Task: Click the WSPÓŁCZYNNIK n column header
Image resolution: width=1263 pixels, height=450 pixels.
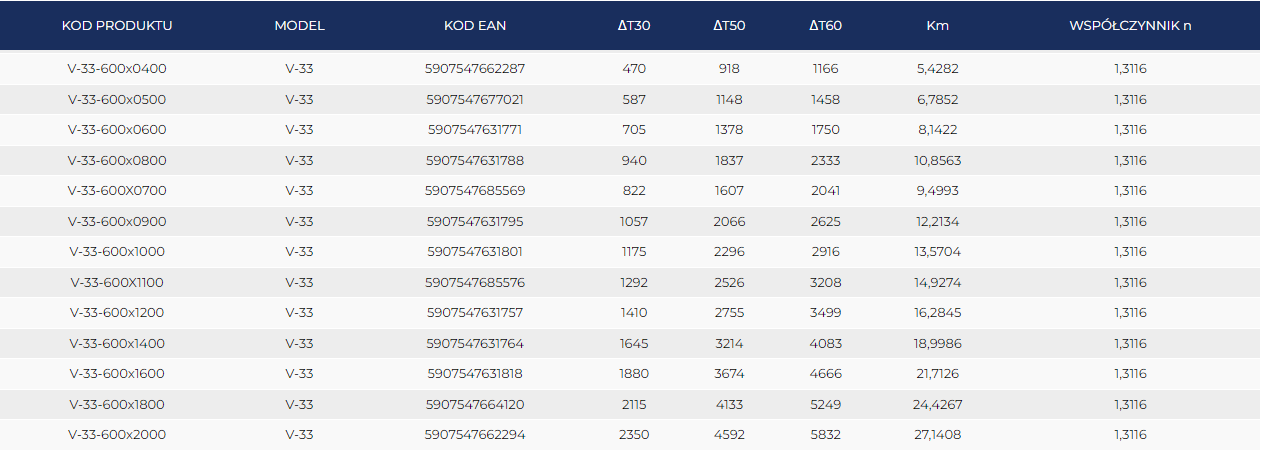Action: 1130,25
